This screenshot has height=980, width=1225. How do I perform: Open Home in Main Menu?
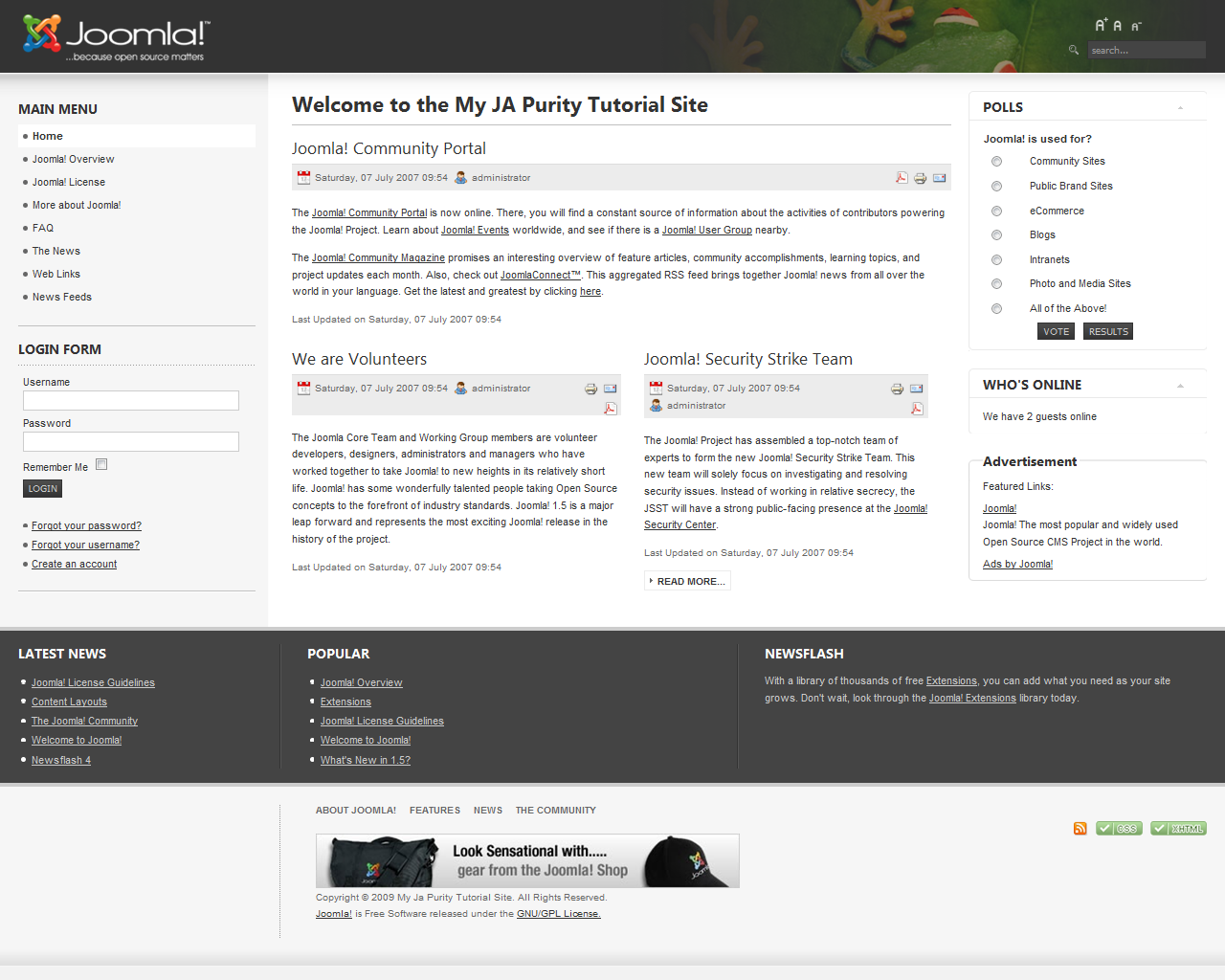[137, 136]
